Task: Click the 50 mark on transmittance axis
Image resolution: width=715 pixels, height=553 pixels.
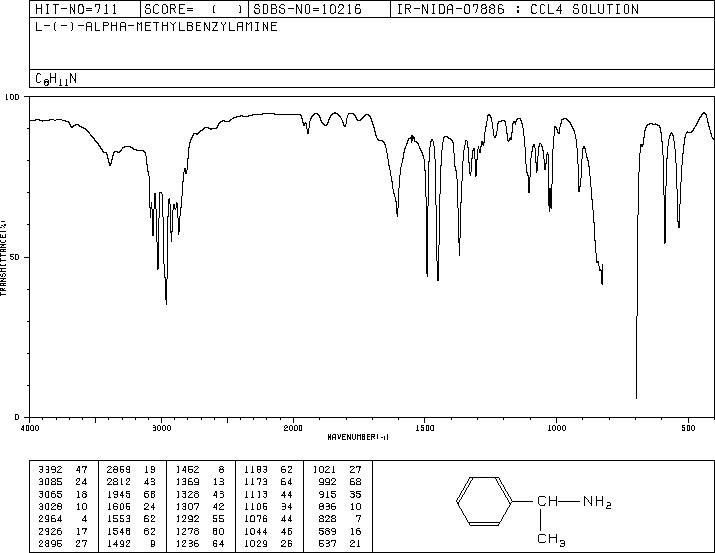Action: (x=15, y=257)
